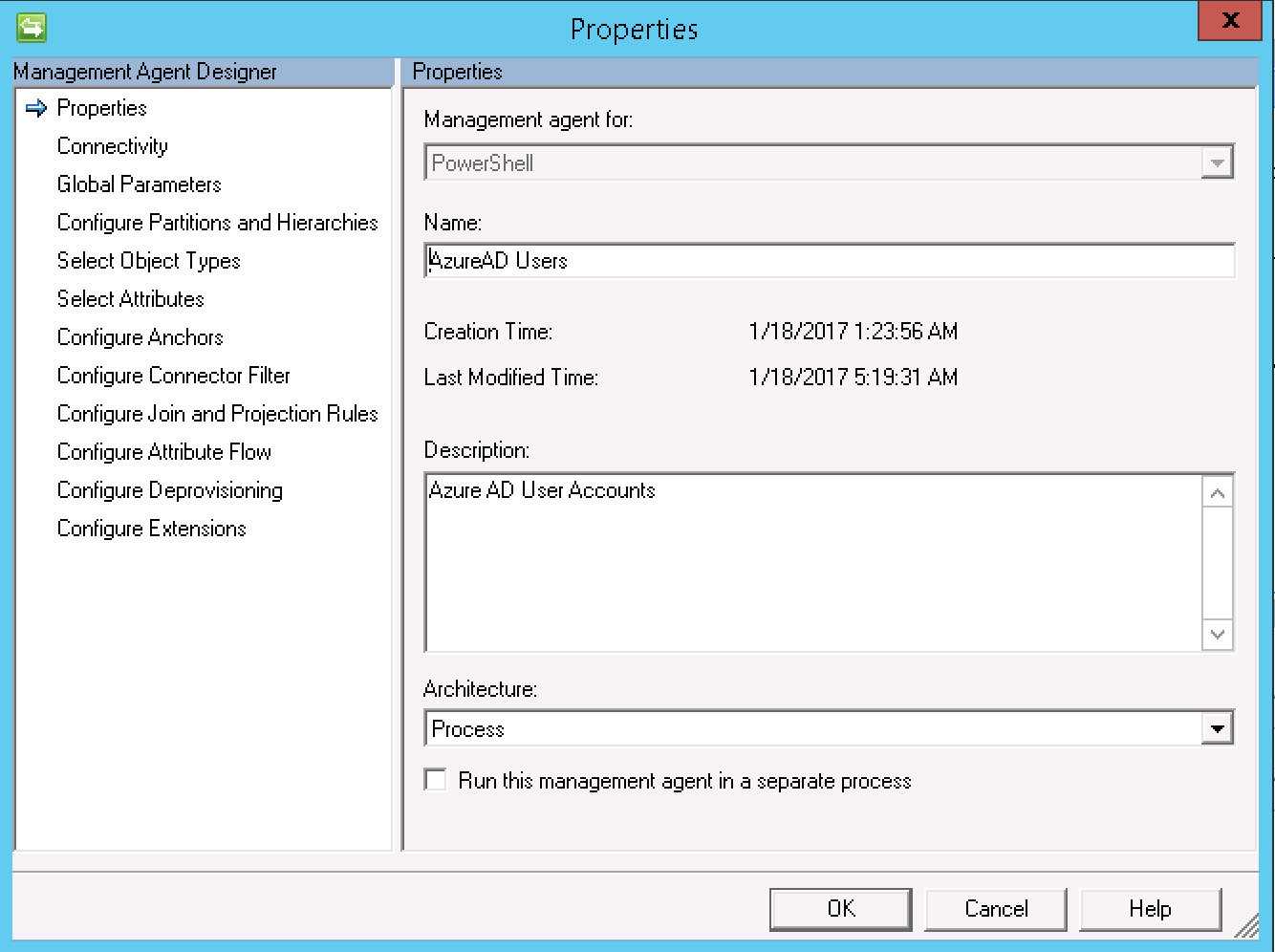Click the green app icon in title bar

tap(32, 28)
